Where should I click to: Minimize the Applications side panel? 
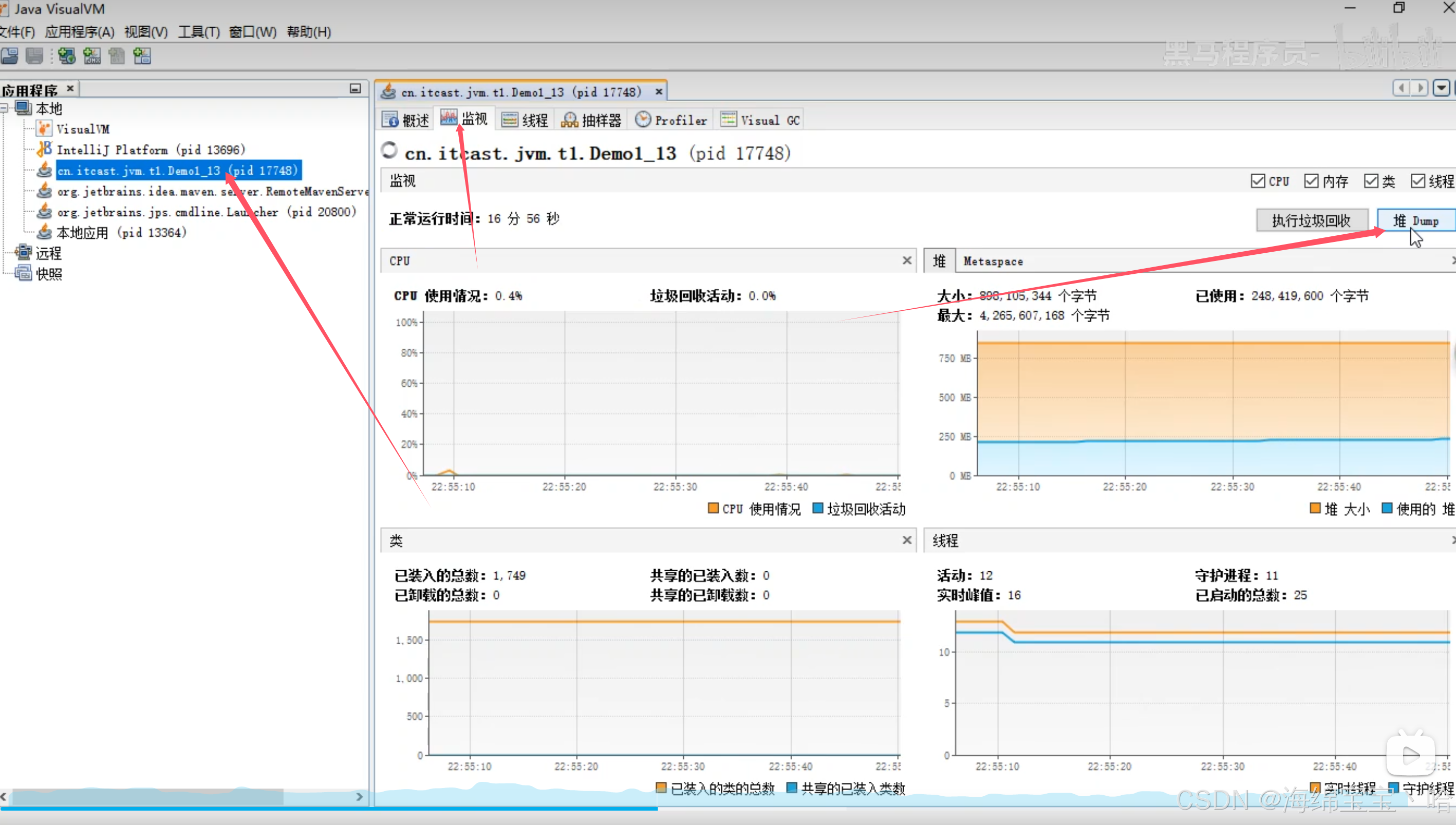pos(355,88)
